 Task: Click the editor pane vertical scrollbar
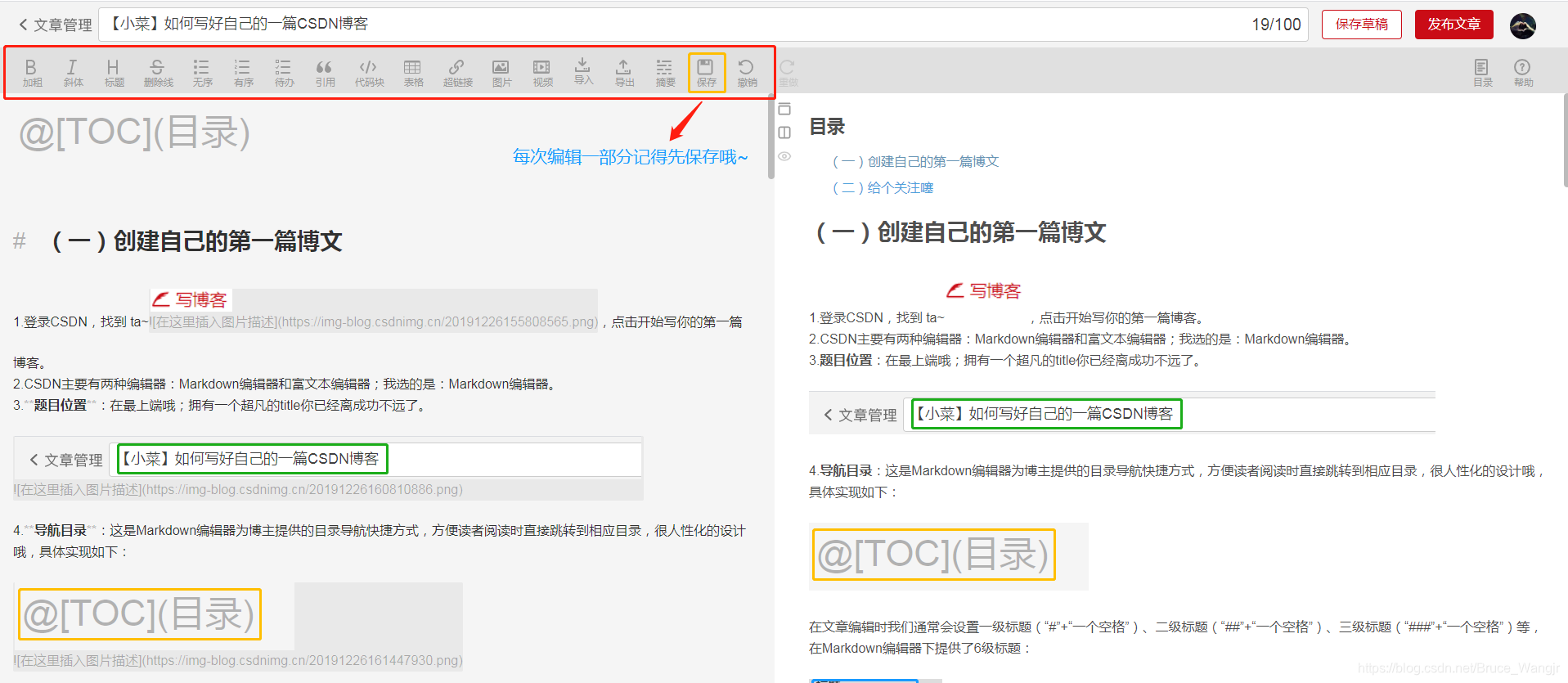pos(771,137)
